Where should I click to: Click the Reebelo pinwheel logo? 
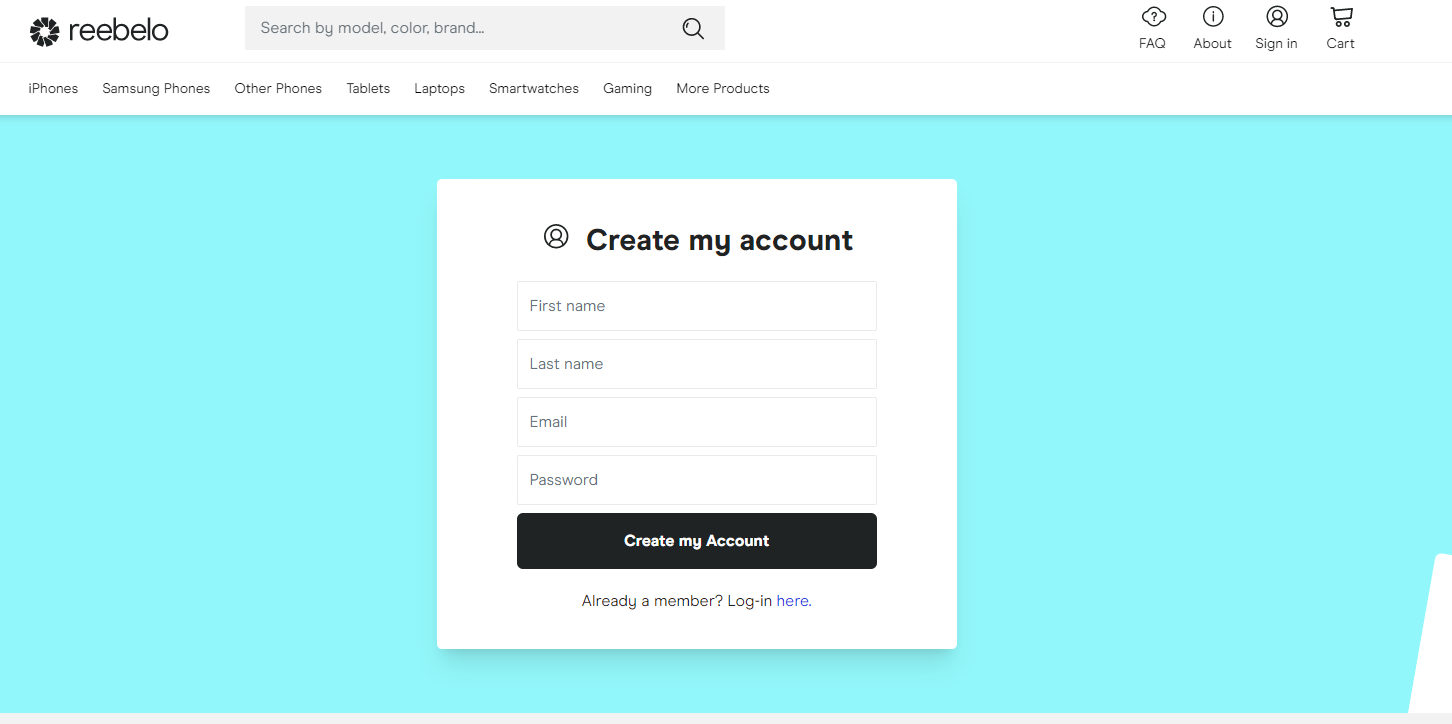[x=42, y=30]
